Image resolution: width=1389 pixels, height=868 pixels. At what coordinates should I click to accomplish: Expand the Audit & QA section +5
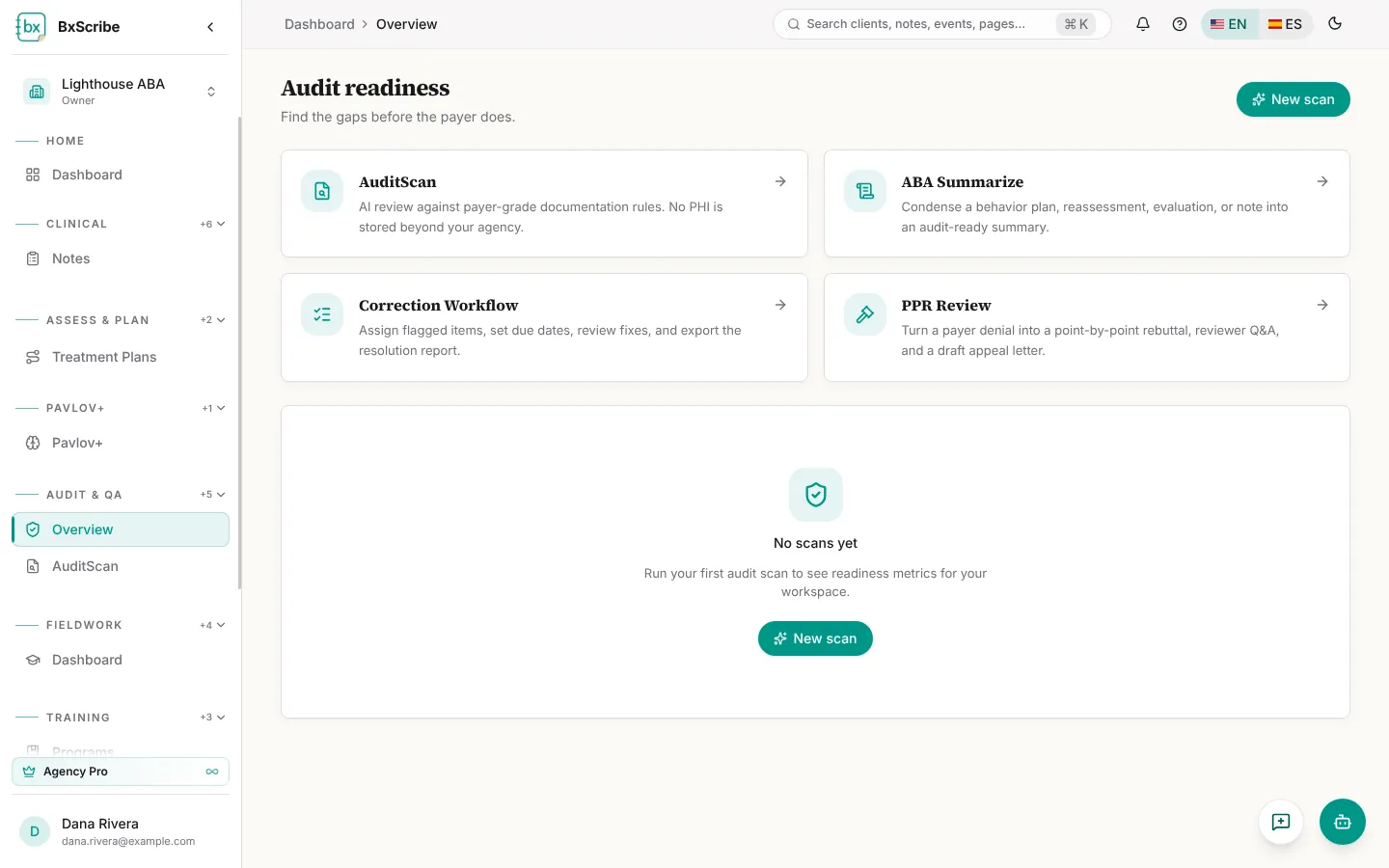(x=212, y=495)
